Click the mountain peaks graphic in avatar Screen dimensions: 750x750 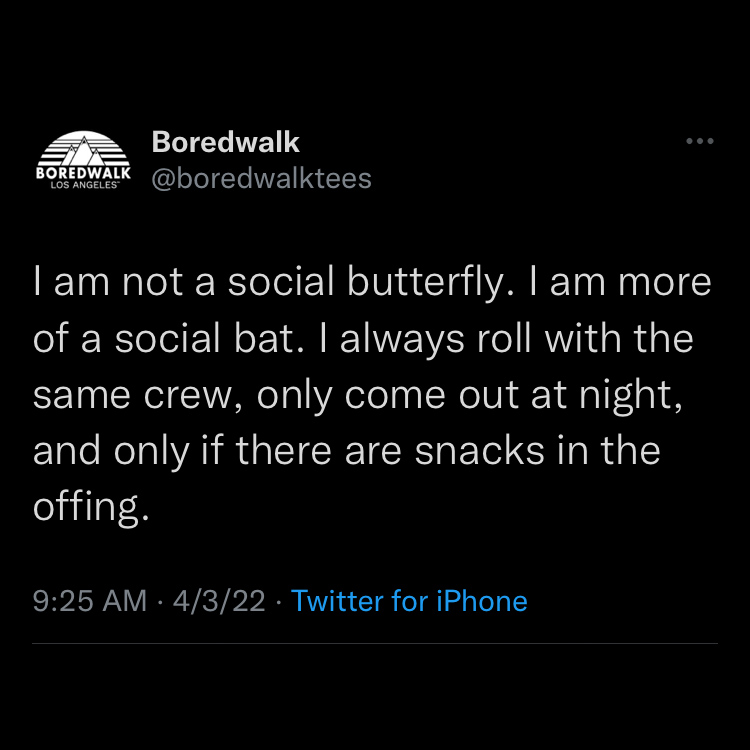[84, 151]
